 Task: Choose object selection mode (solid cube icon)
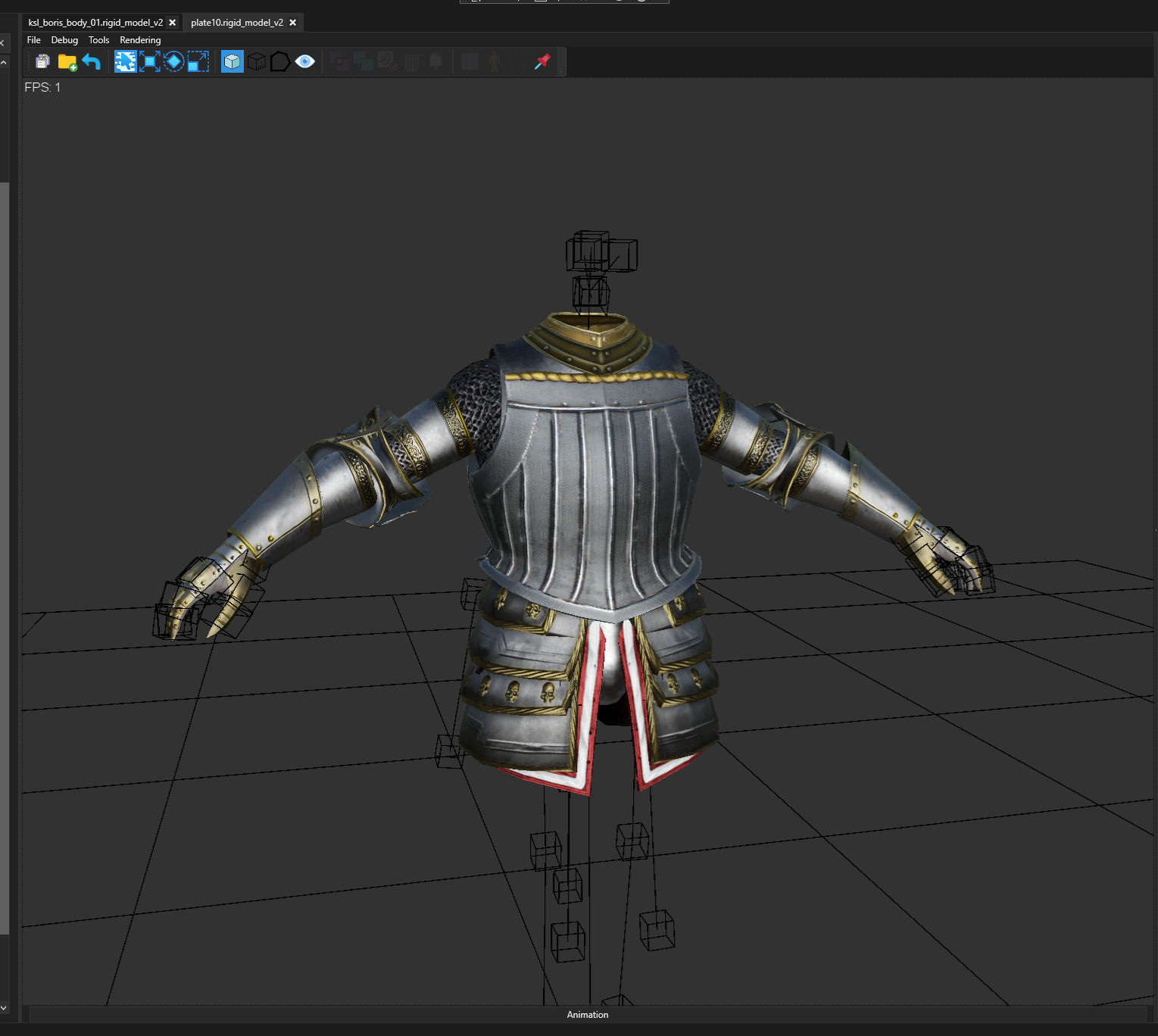(233, 61)
